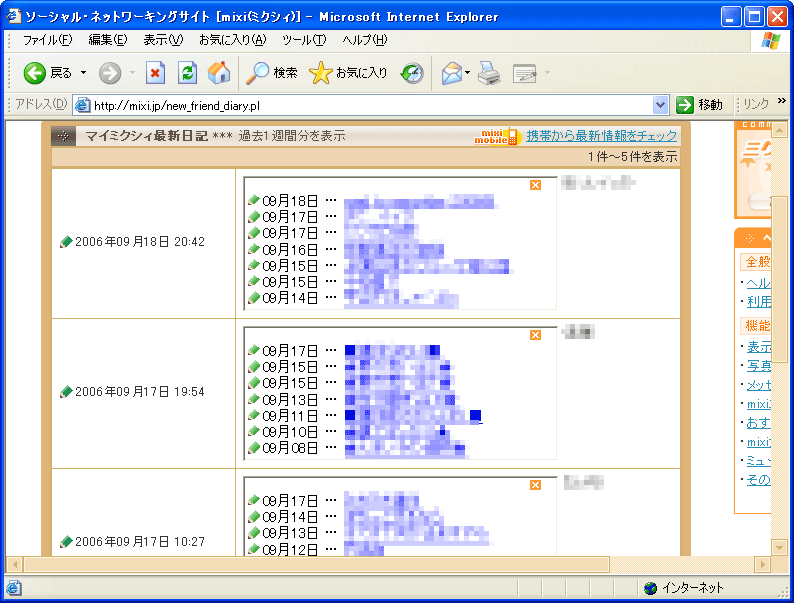The image size is (794, 603).
Task: Click vertical scrollbar up arrow
Action: 779,130
